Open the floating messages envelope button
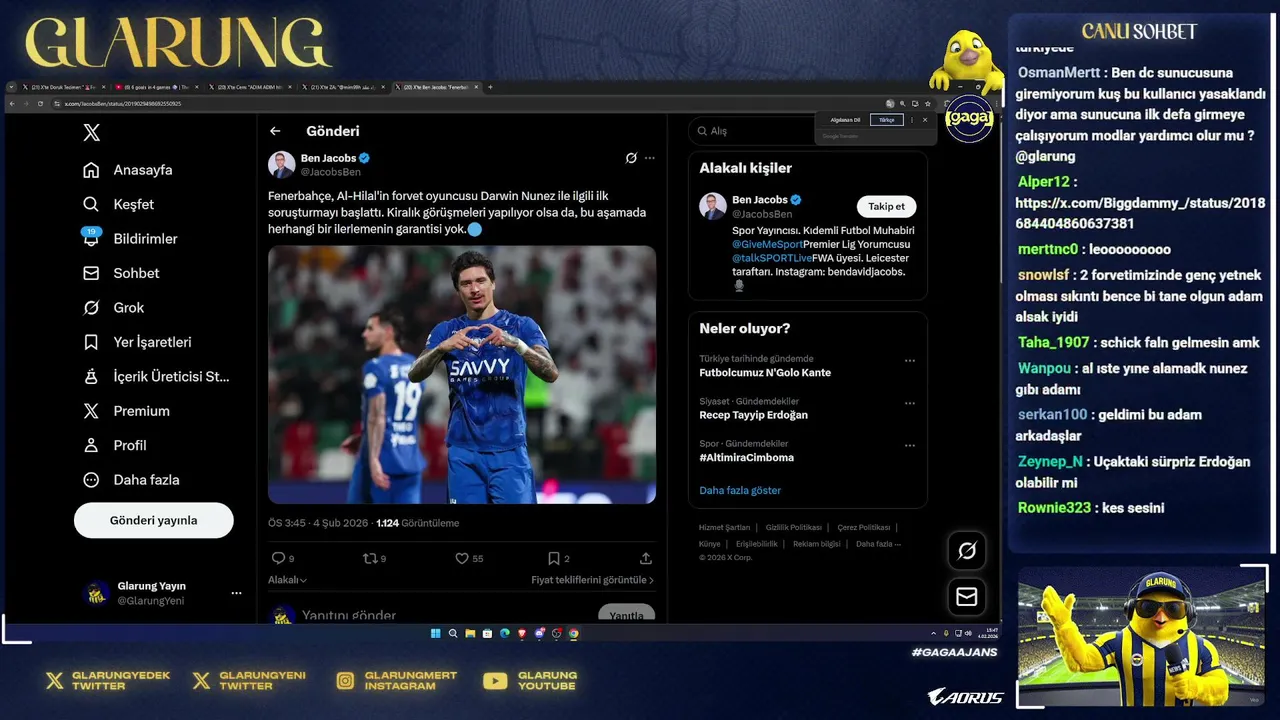This screenshot has width=1280, height=720. 967,596
